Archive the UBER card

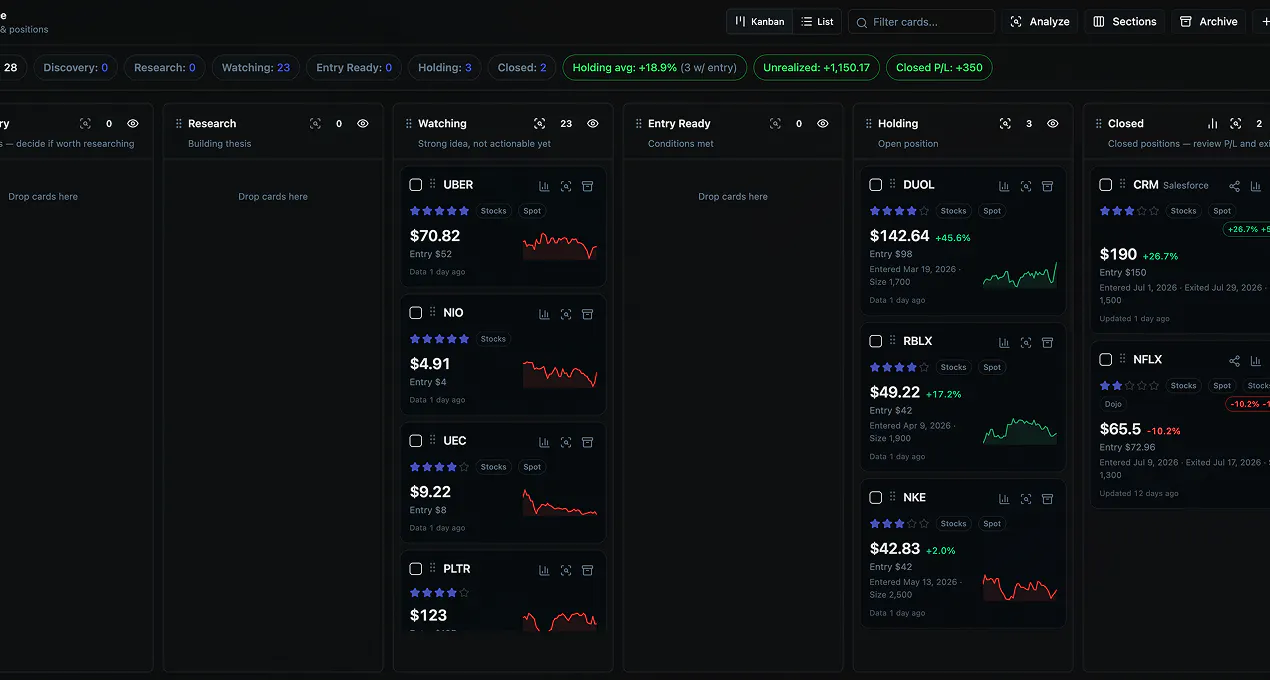click(x=588, y=186)
